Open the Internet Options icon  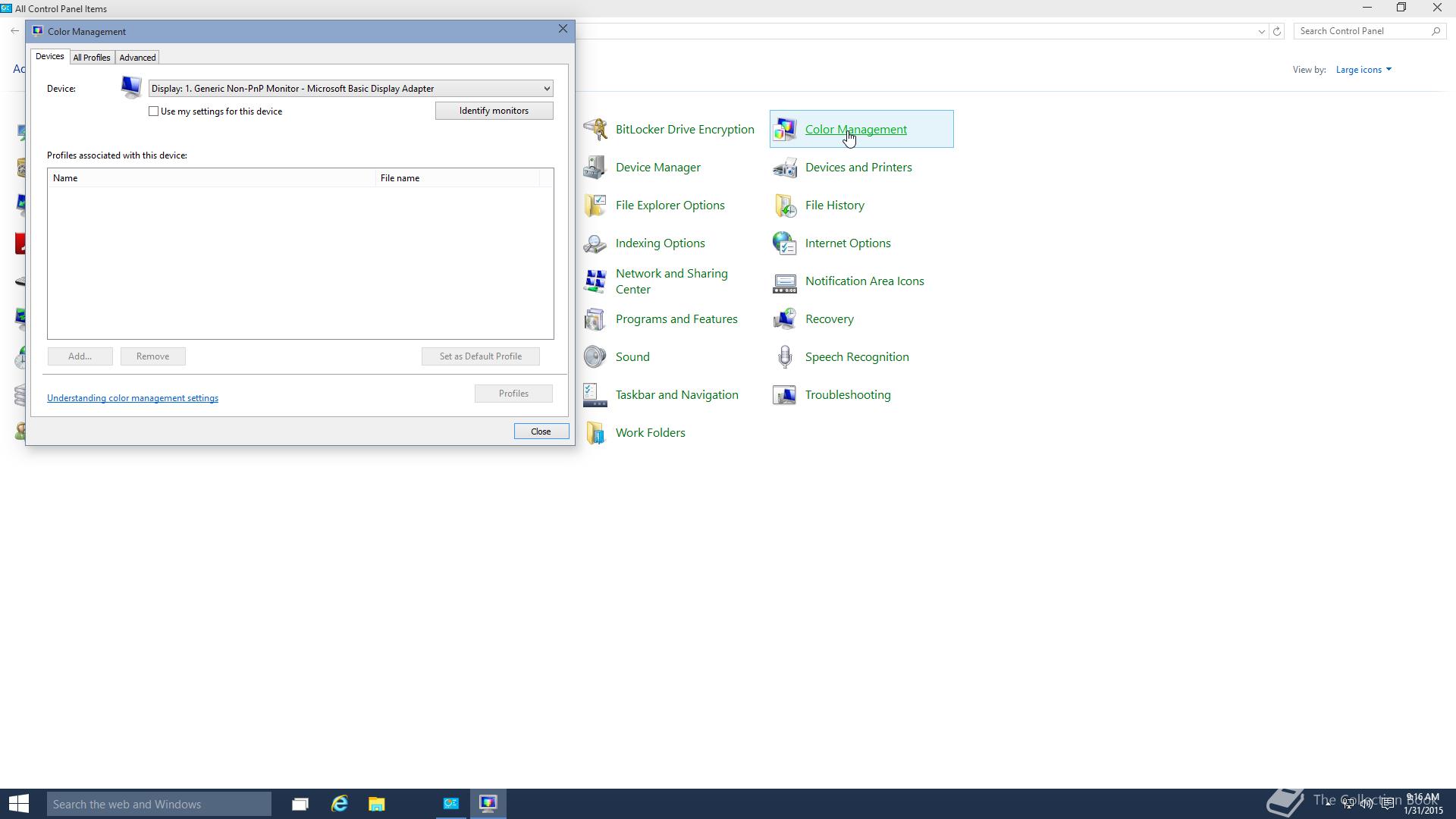tap(785, 243)
